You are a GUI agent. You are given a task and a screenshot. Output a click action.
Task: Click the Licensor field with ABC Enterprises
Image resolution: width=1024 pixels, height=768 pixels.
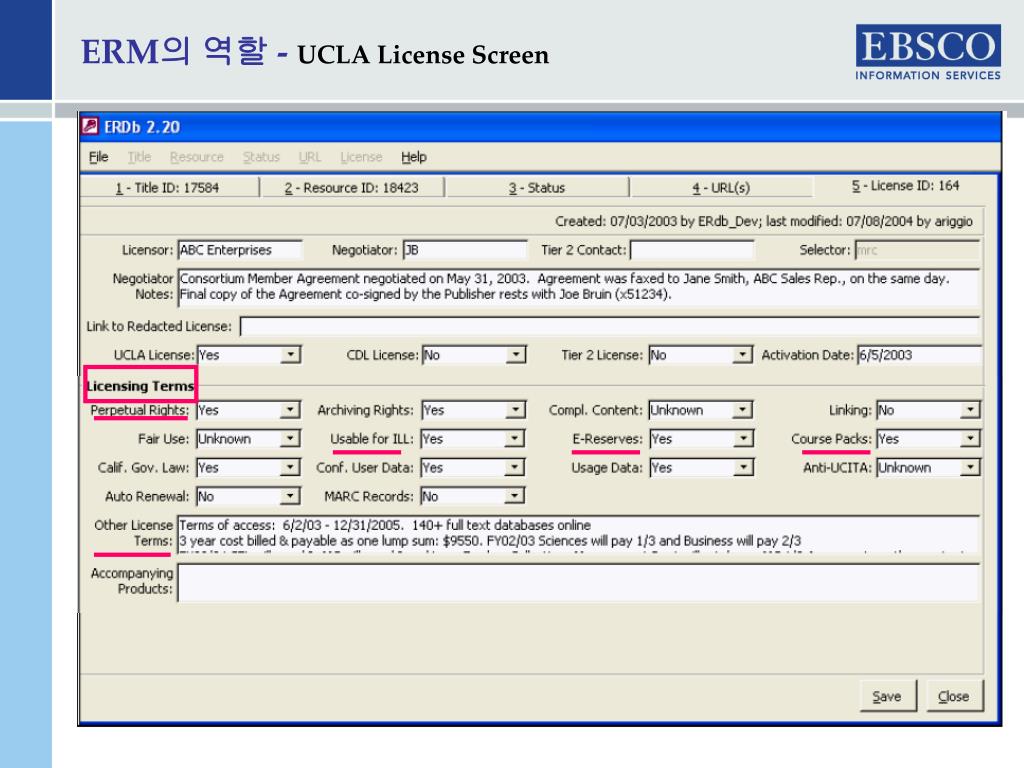(240, 250)
